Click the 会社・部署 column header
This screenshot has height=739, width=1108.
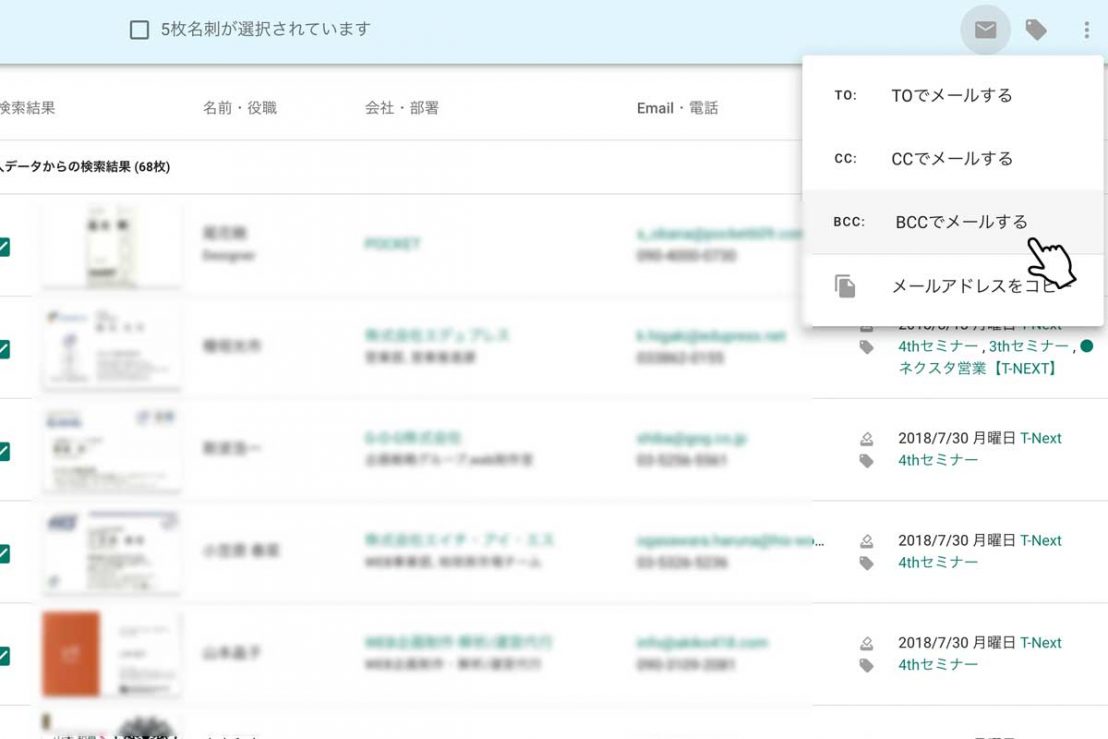coord(401,108)
